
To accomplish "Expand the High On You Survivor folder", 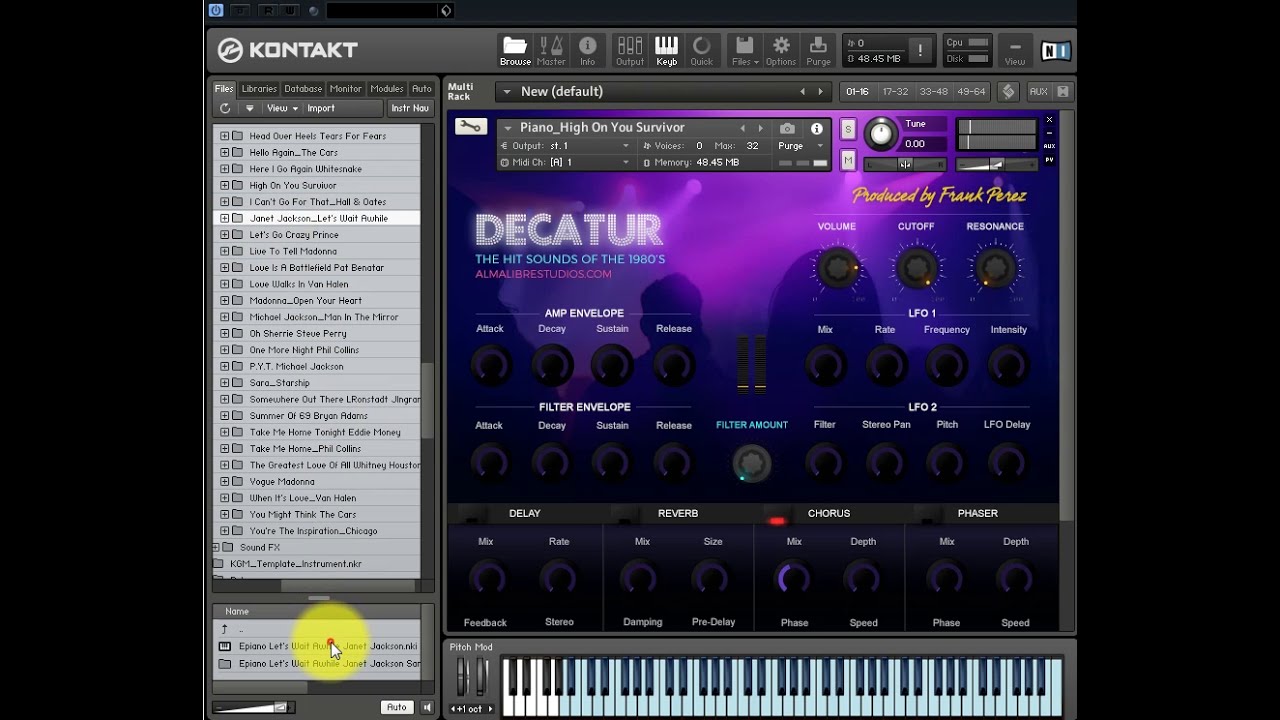I will 224,185.
